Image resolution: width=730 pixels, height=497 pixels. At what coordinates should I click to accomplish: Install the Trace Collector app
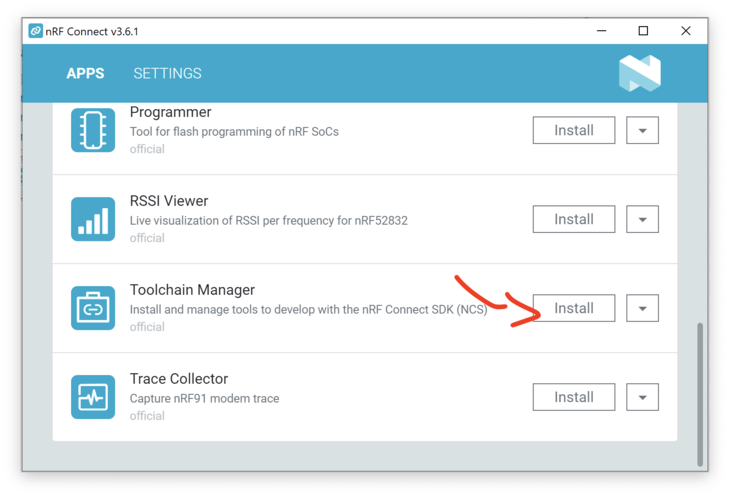click(x=574, y=397)
